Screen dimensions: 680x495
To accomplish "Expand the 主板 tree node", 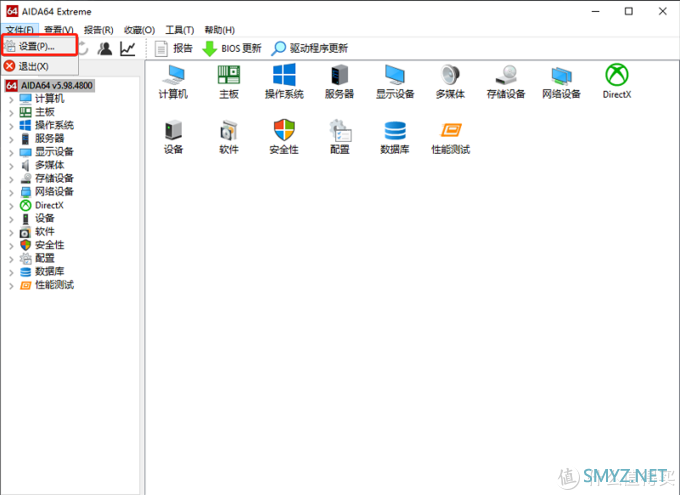I will coord(11,113).
